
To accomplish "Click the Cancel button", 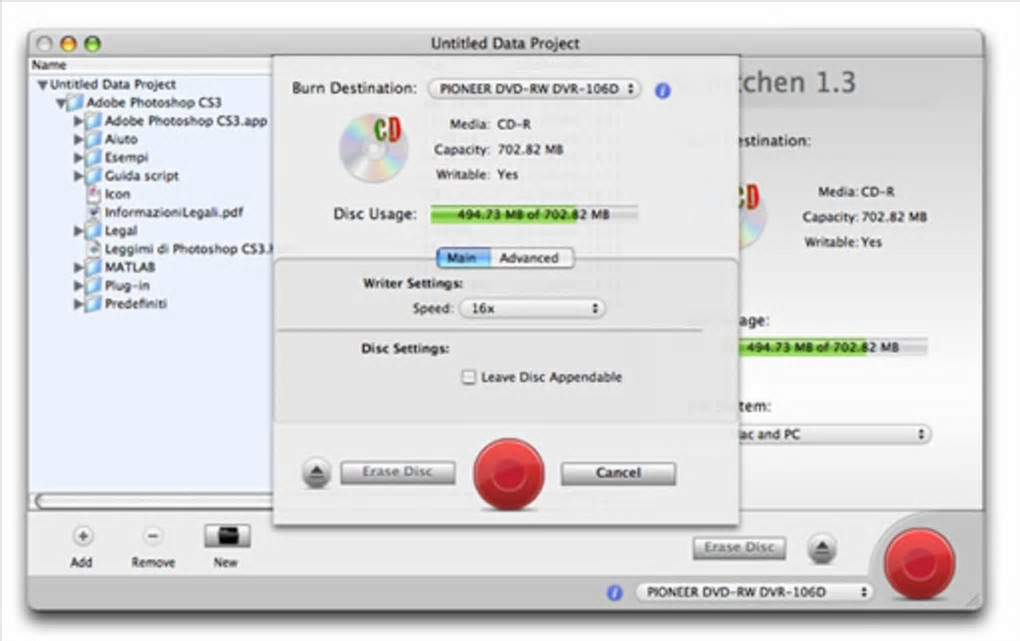I will pos(618,473).
